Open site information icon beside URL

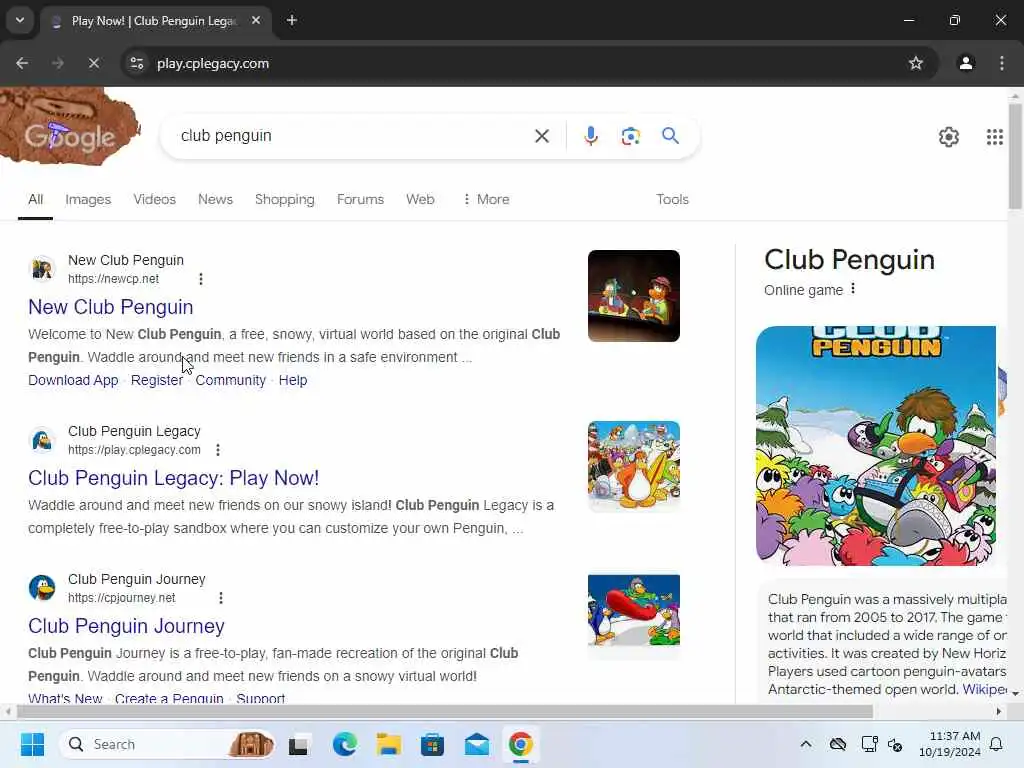point(136,63)
